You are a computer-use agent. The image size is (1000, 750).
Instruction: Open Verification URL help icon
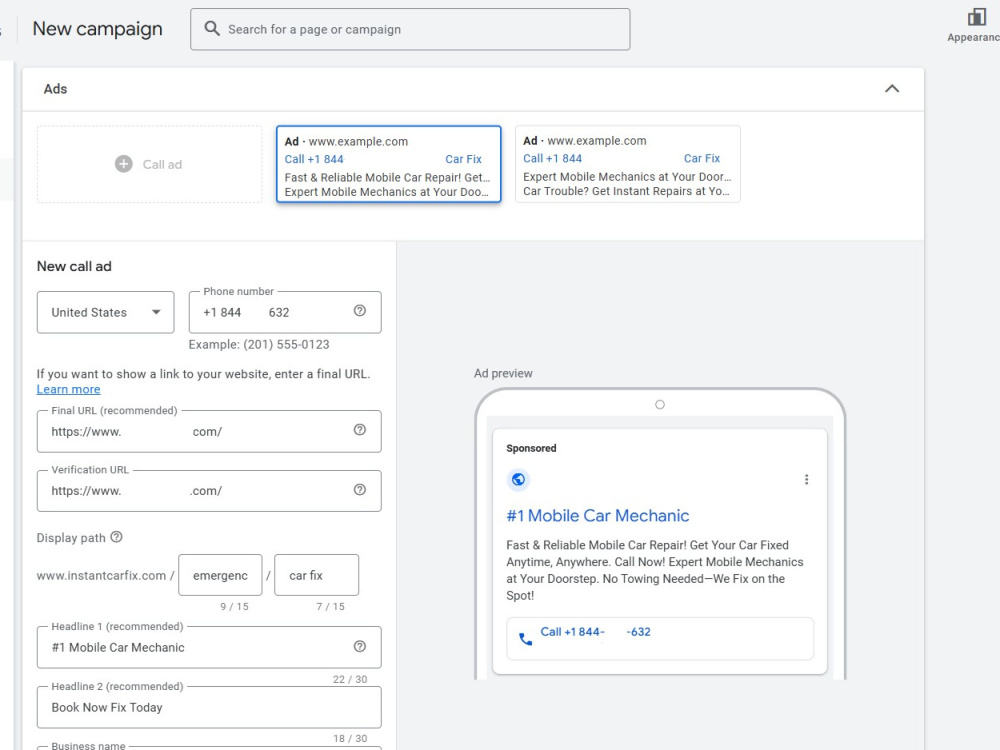point(360,490)
